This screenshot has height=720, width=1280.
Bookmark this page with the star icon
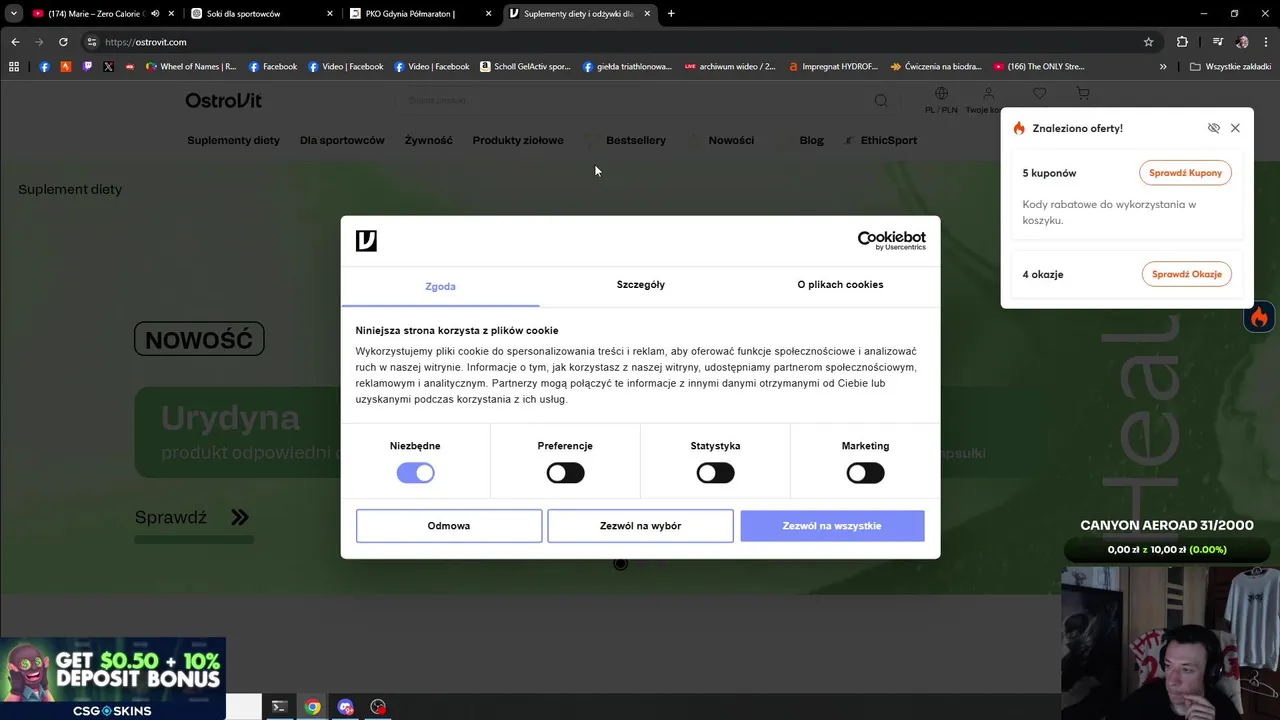tap(1149, 42)
